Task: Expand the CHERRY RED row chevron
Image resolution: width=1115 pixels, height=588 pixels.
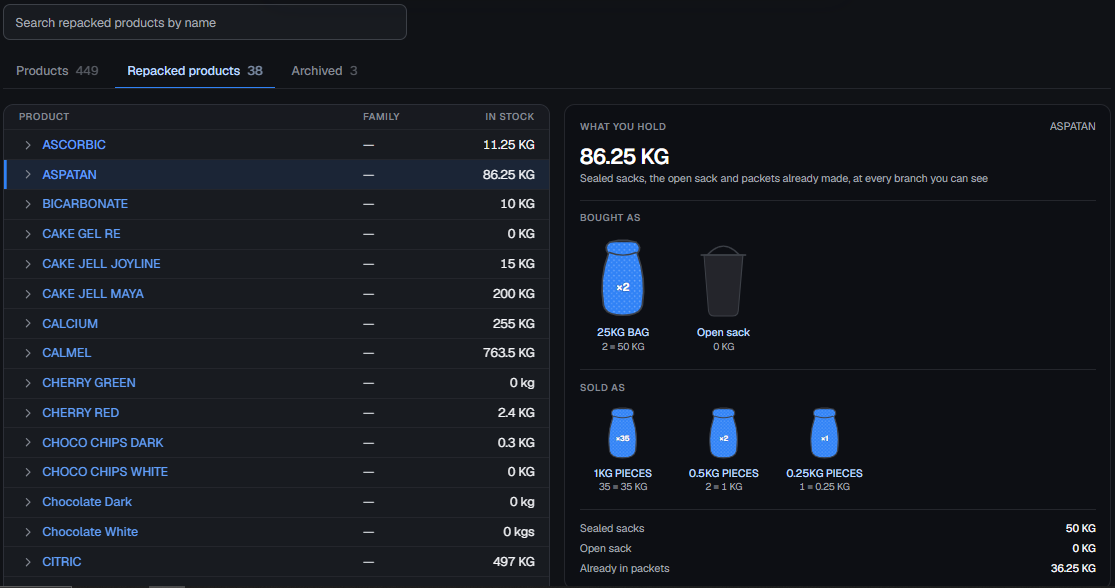Action: (28, 413)
